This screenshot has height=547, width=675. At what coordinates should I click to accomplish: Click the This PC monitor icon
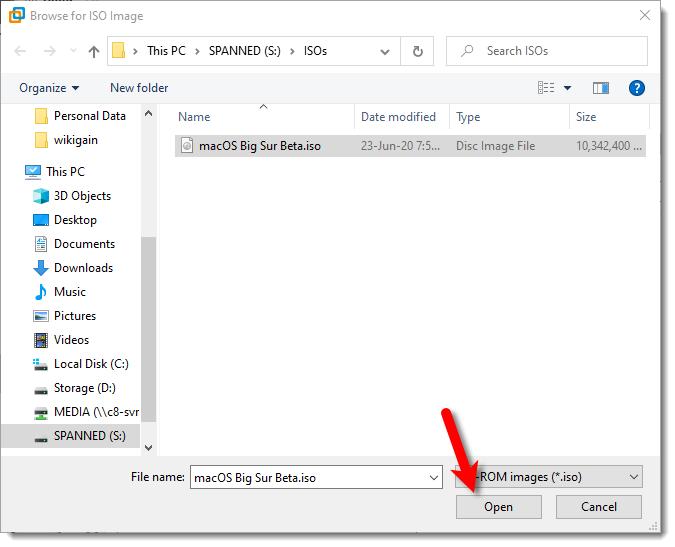[x=33, y=172]
